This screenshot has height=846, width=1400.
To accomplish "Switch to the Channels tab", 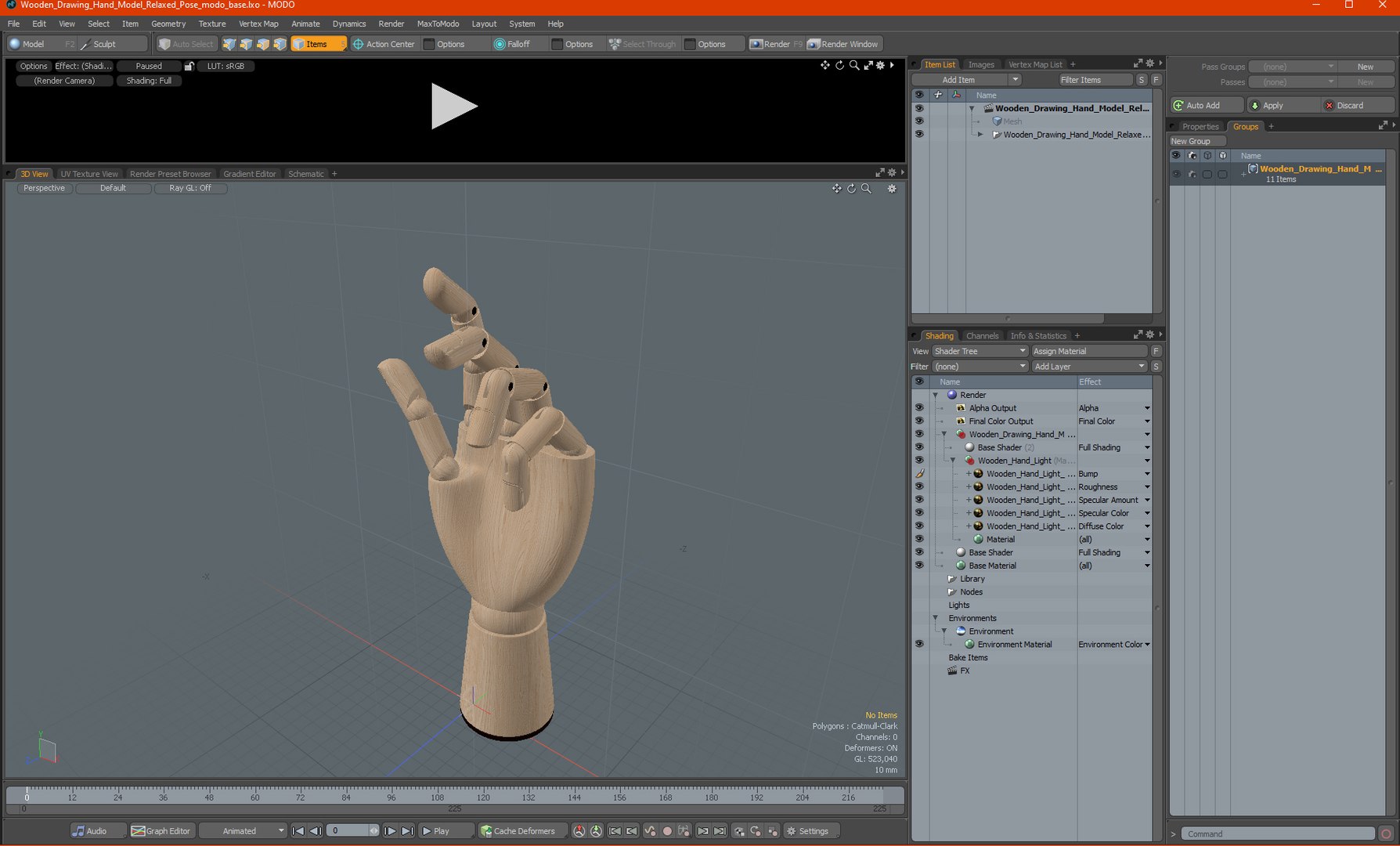I will pos(982,336).
